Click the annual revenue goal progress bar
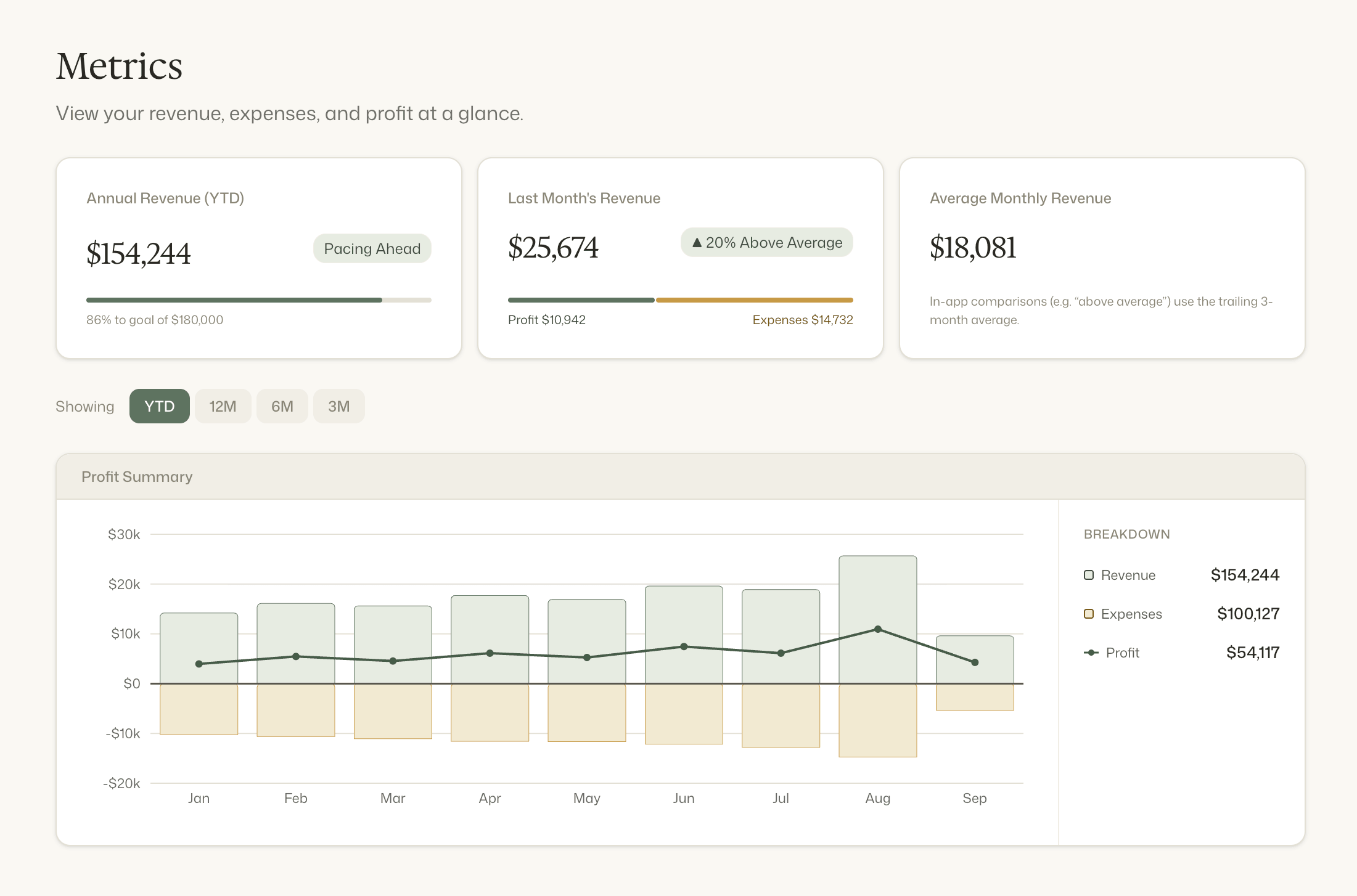The height and width of the screenshot is (896, 1357). pyautogui.click(x=259, y=300)
